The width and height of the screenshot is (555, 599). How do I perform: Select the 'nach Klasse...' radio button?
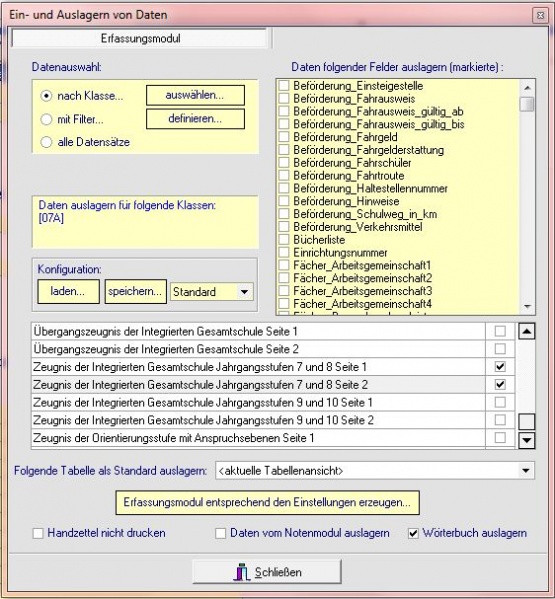click(x=46, y=96)
